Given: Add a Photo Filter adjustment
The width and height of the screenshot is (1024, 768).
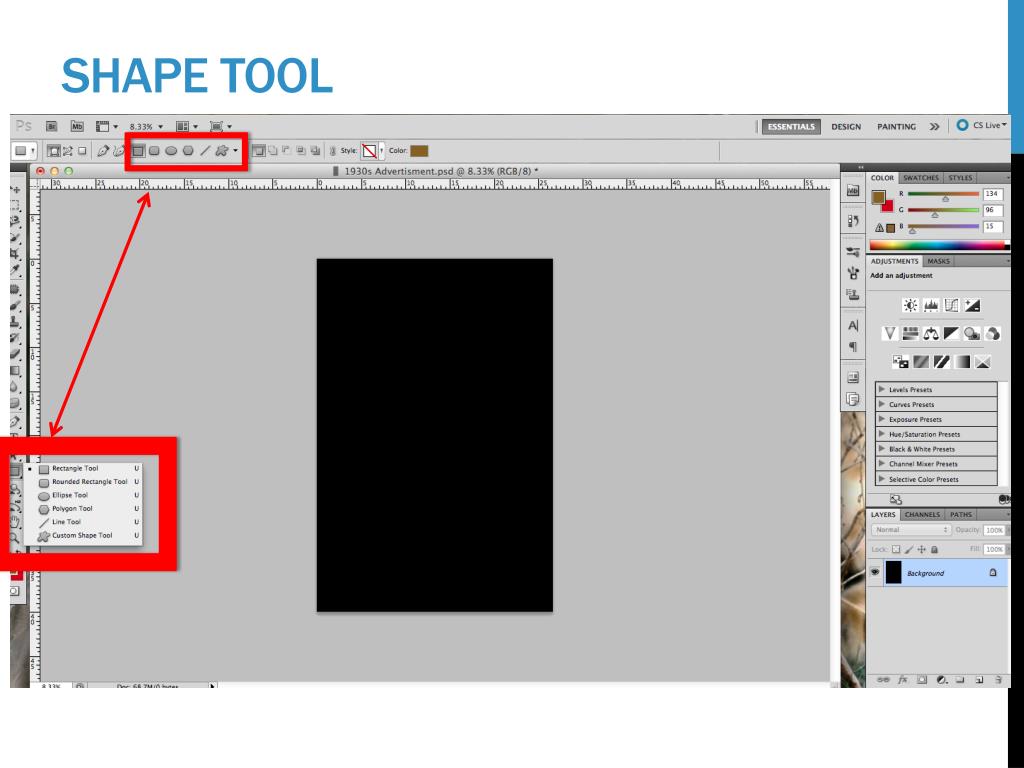Looking at the screenshot, I should 972,334.
